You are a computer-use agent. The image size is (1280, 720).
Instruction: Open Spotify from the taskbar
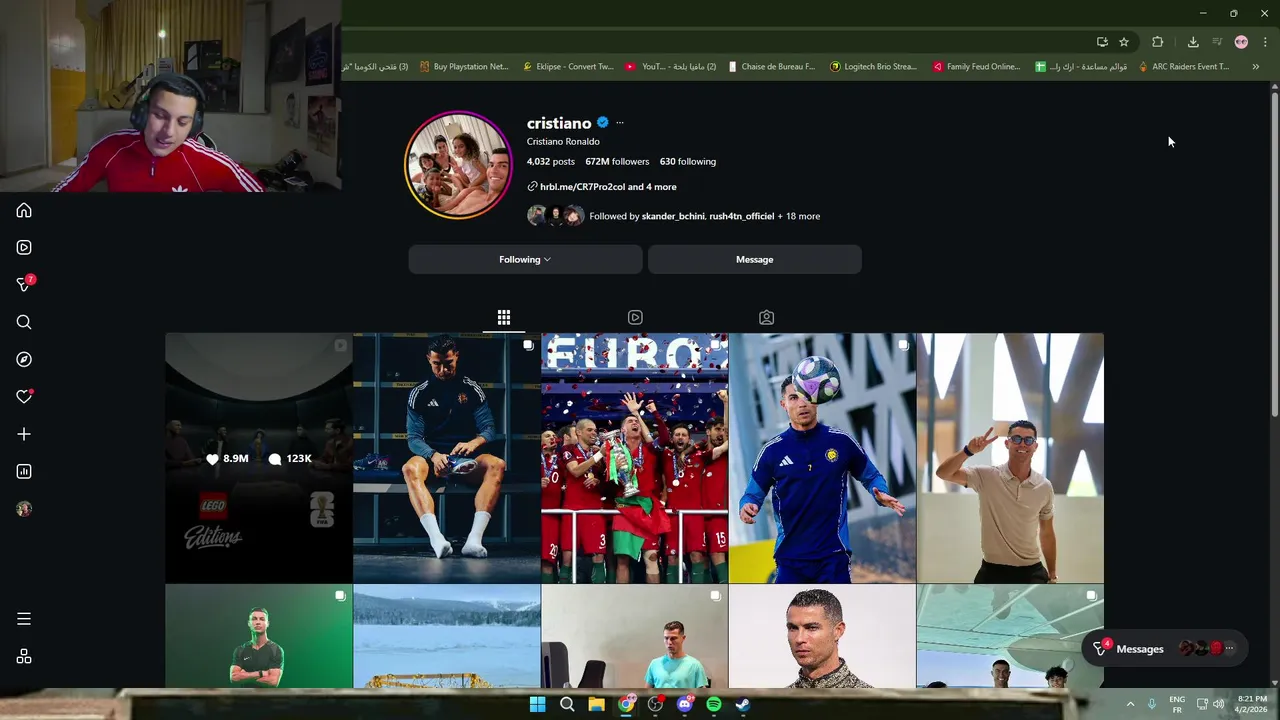click(714, 704)
